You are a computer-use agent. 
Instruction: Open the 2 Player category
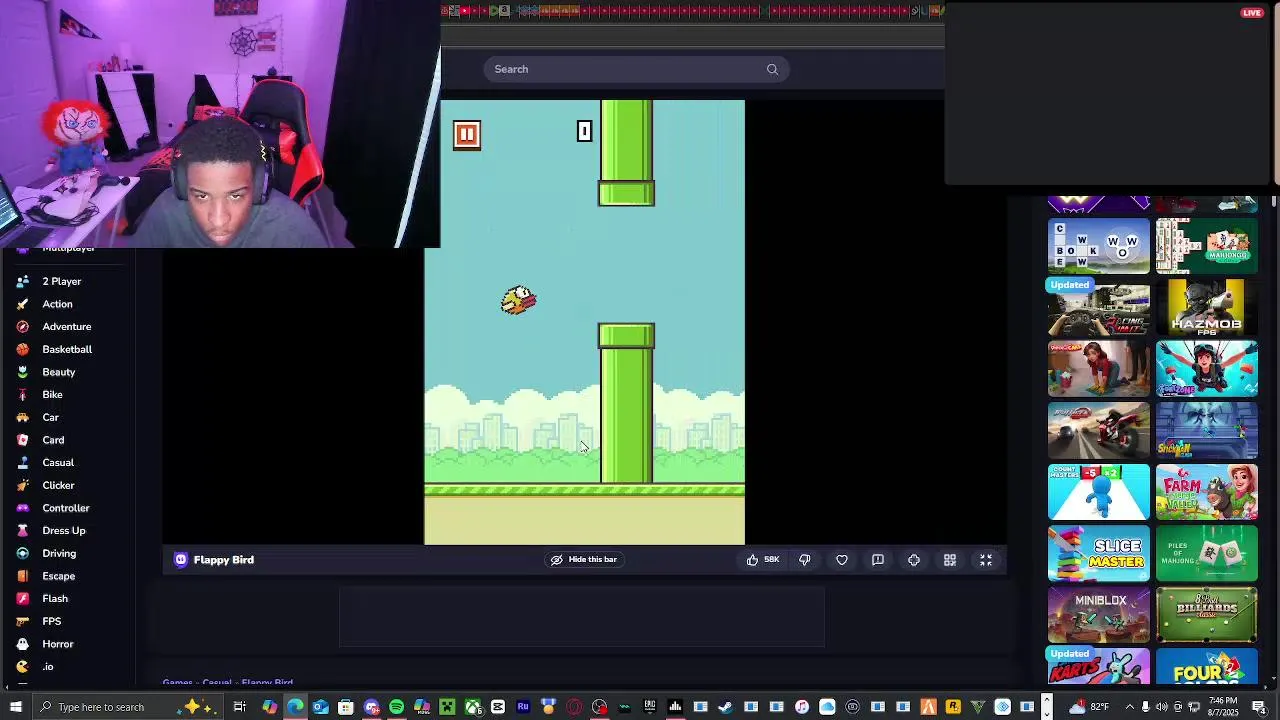tap(62, 281)
